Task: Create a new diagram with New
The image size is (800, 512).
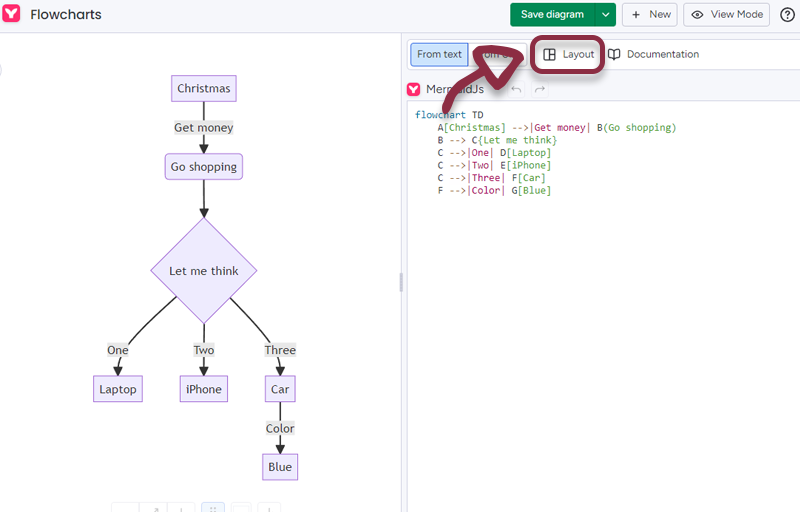Action: [649, 14]
